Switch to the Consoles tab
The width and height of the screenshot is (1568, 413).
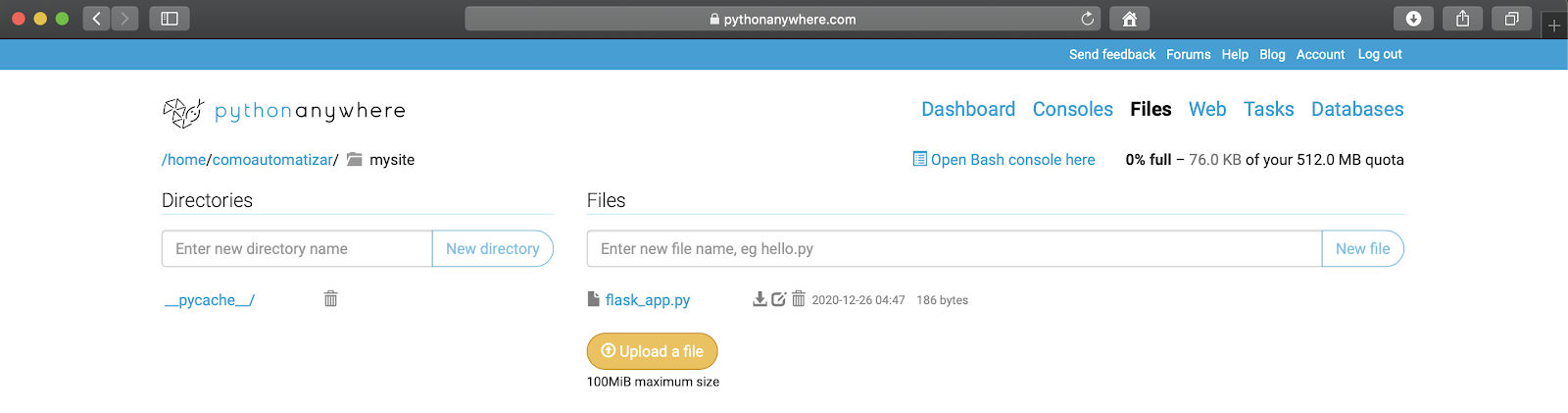[x=1073, y=109]
